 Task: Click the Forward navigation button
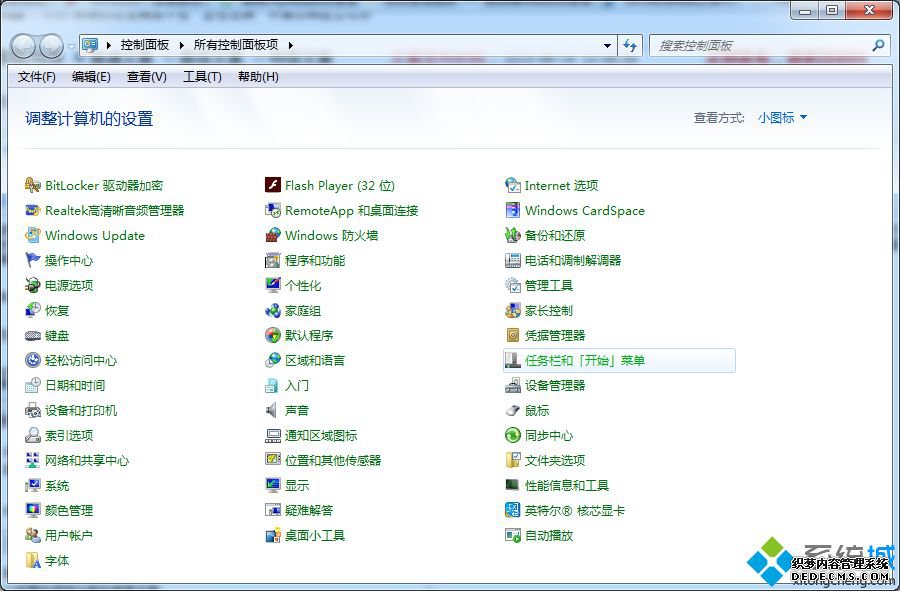(52, 46)
